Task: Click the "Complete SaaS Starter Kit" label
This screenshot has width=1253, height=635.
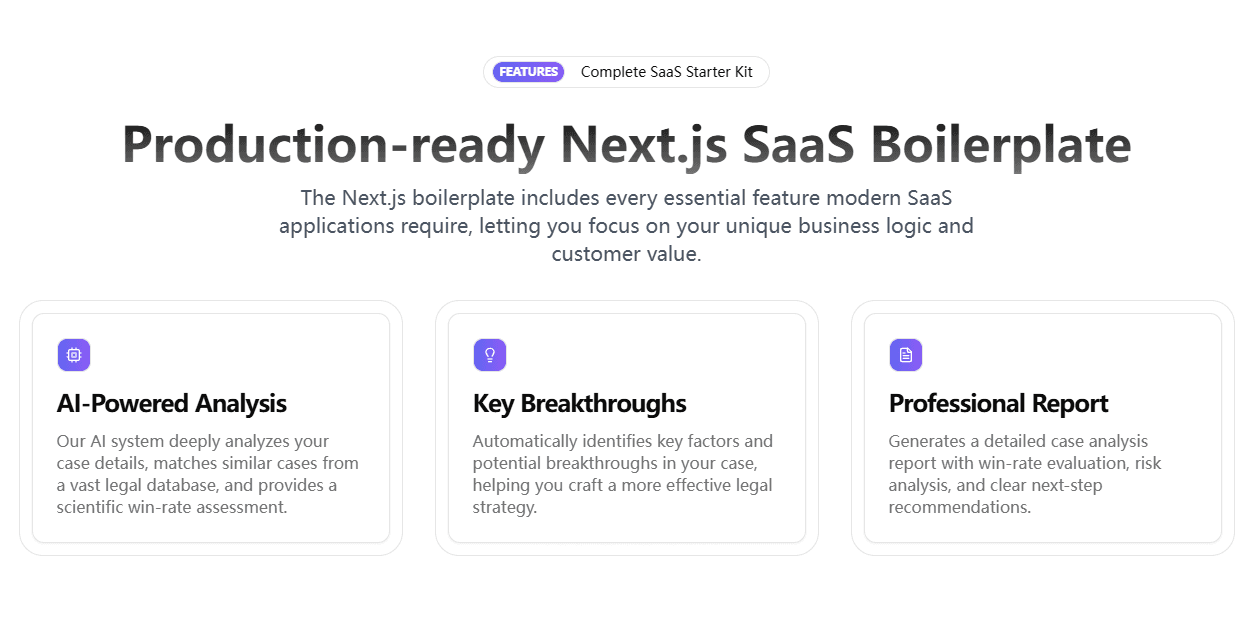Action: [666, 72]
